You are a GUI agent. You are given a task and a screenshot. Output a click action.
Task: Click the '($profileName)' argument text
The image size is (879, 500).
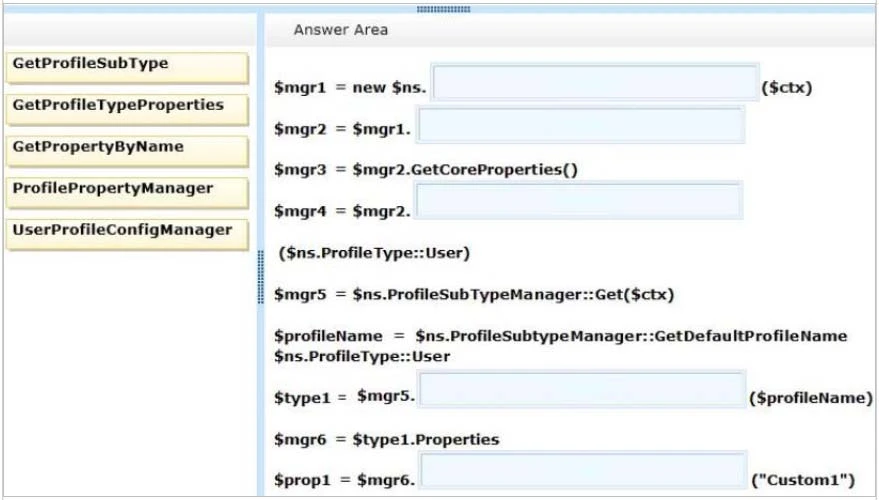coord(810,397)
